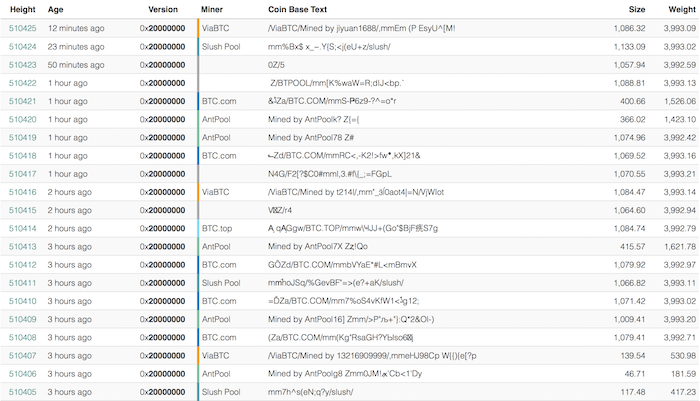Open block 510406 link
The height and width of the screenshot is (401, 700).
click(22, 374)
